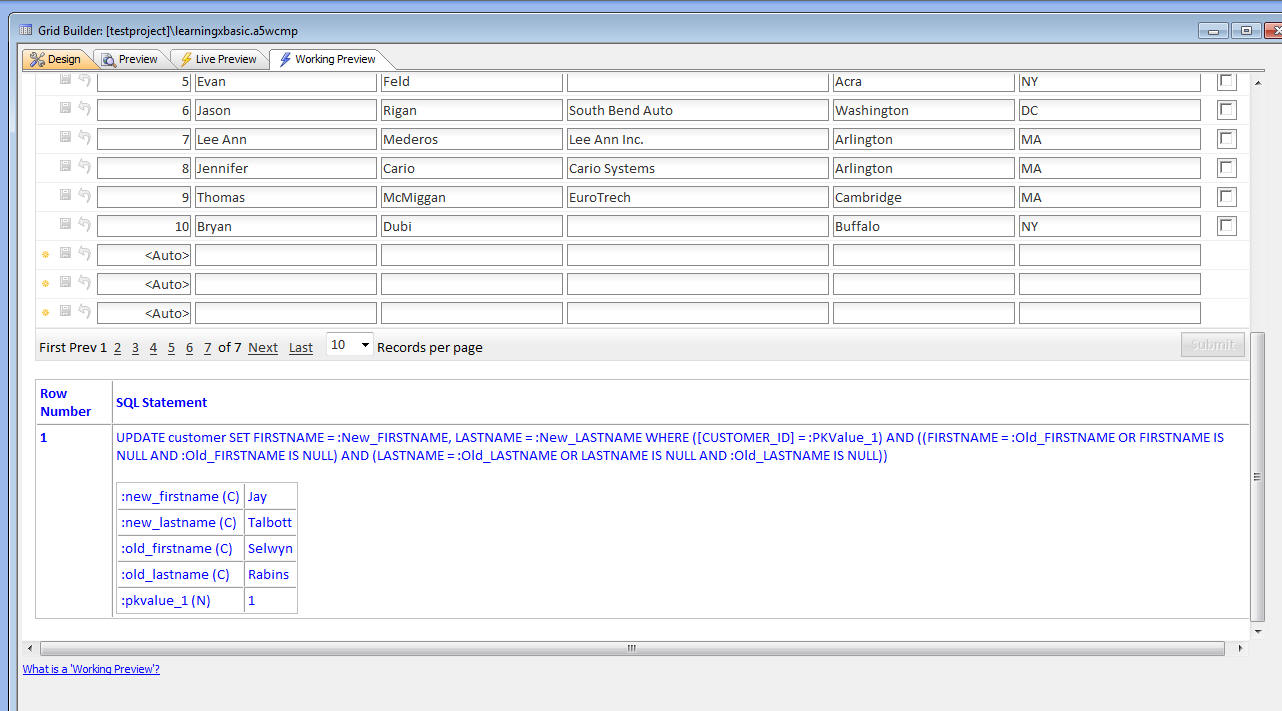Click the company field with South Bend Auto
This screenshot has width=1282, height=711.
[698, 110]
